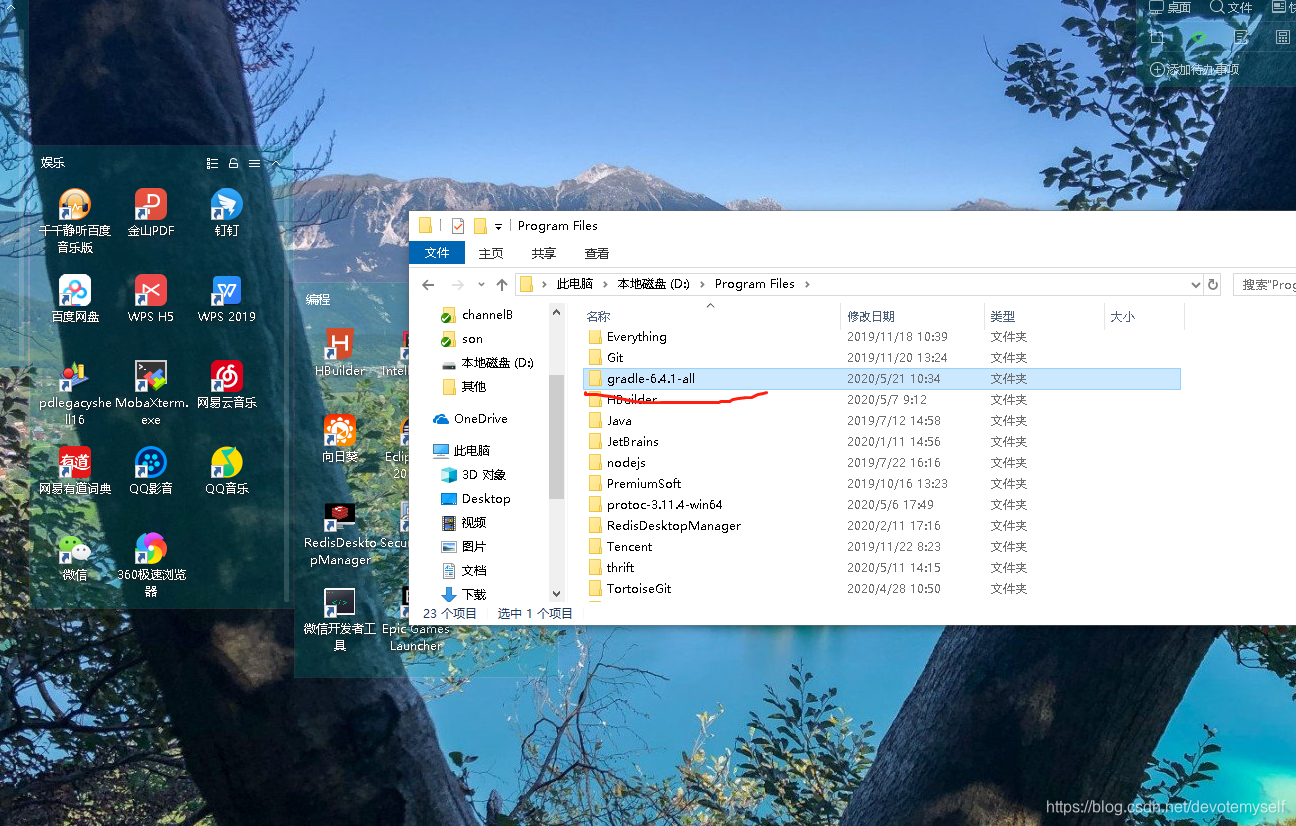Open the 千千静听百度音乐版 desktop shortcut
The height and width of the screenshot is (826, 1296).
coord(75,221)
